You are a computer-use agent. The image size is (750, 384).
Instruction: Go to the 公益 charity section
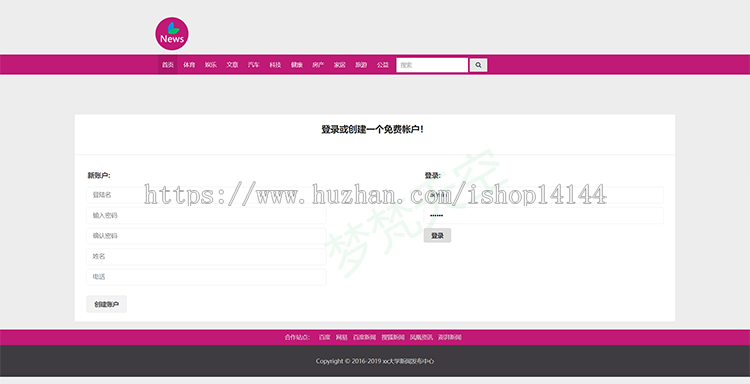pyautogui.click(x=383, y=65)
